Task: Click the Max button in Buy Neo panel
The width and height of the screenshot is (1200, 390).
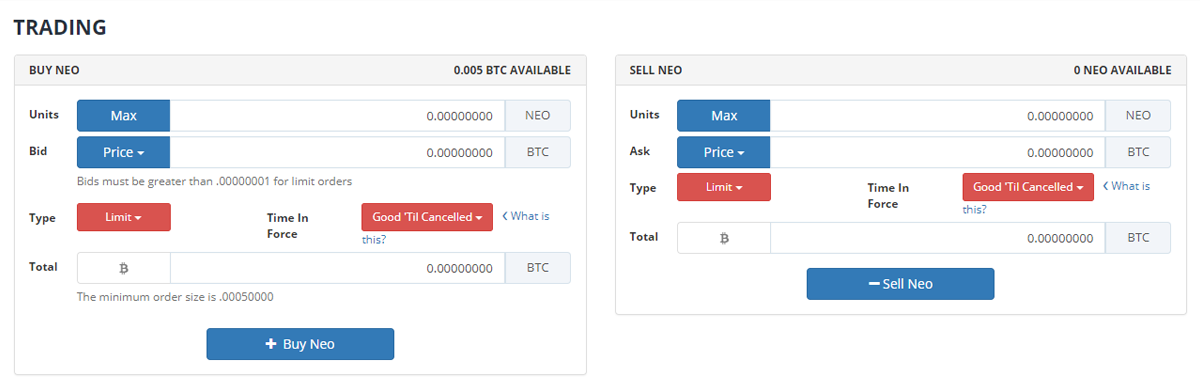Action: pos(124,116)
